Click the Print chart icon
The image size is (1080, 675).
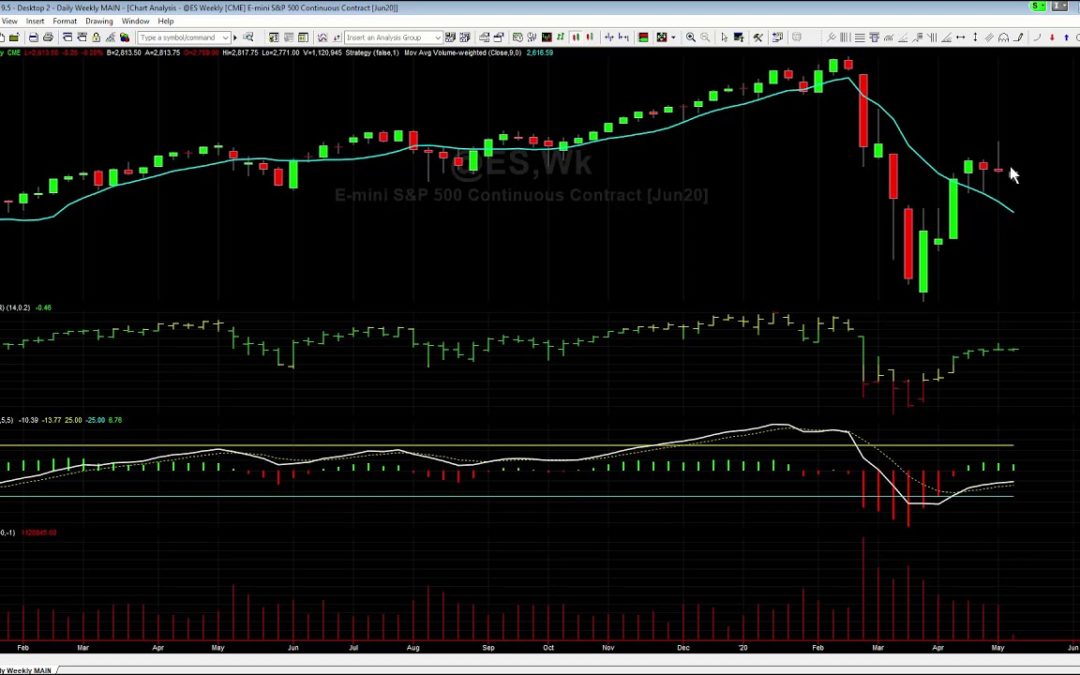48,36
